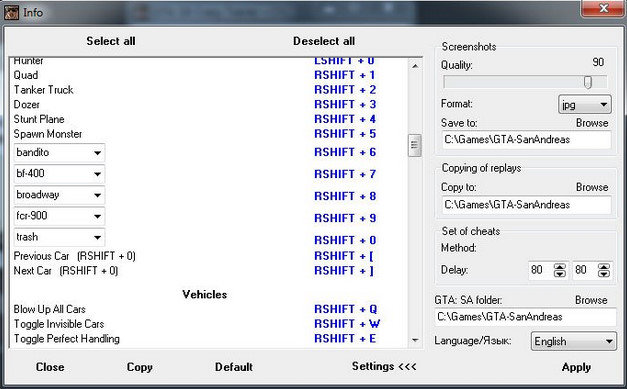Open the bandito vehicle dropdown
Viewport: 627px width, 389px height.
(59, 153)
